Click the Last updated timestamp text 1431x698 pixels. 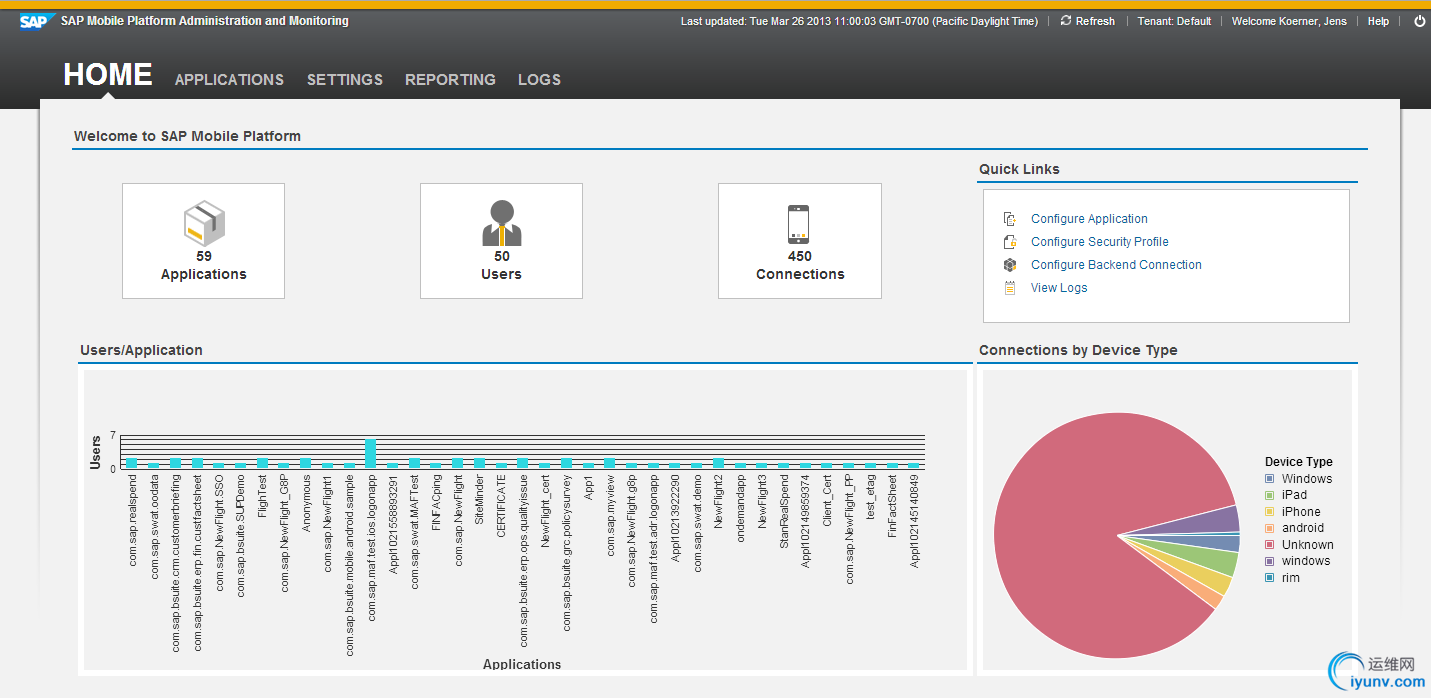(859, 21)
